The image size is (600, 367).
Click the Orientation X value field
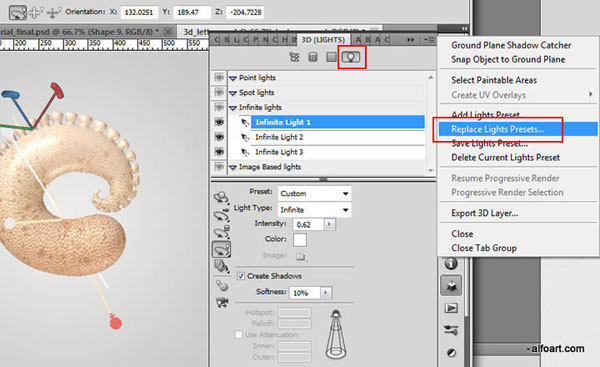[139, 12]
